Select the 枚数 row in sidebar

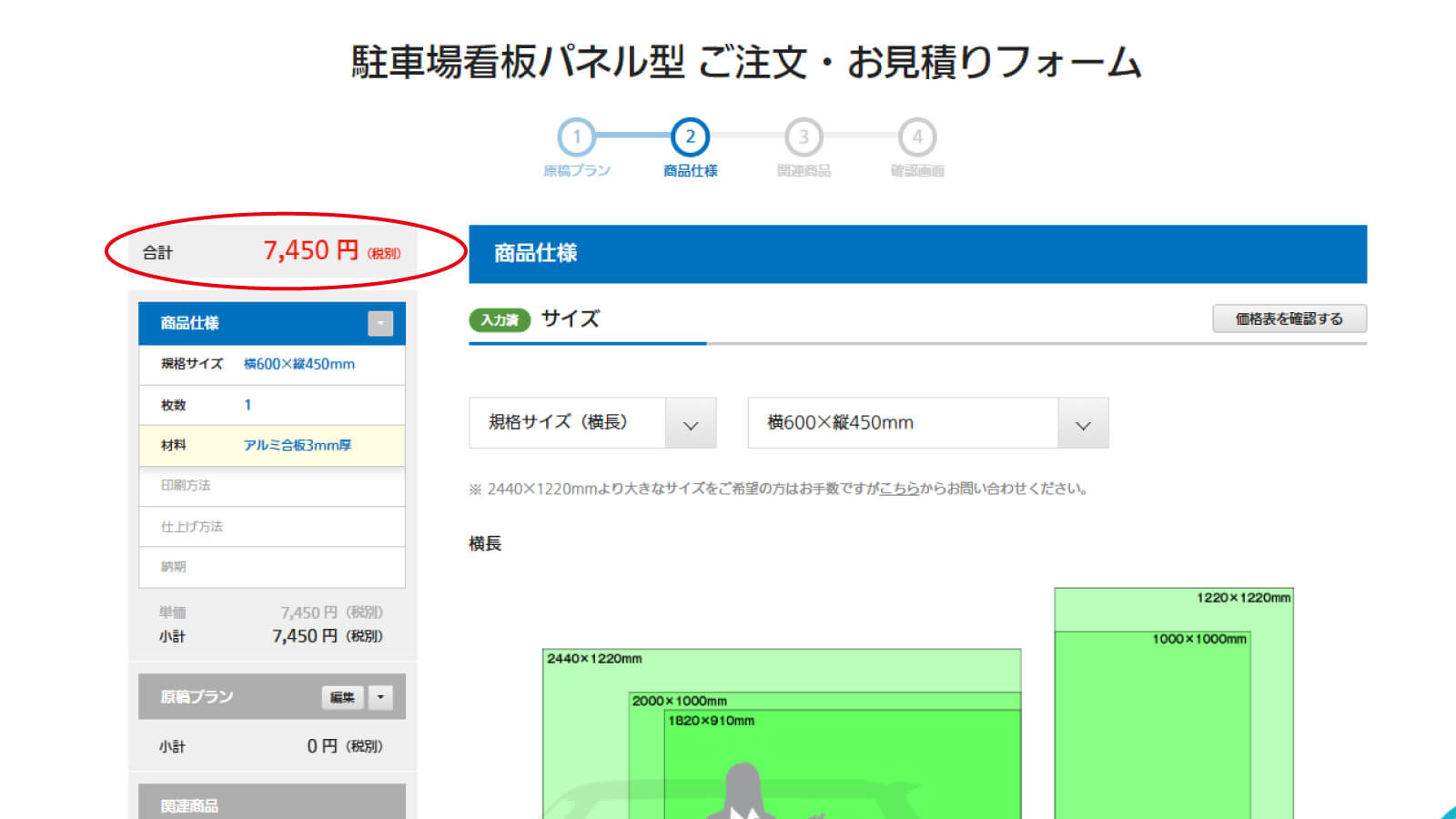tap(272, 405)
